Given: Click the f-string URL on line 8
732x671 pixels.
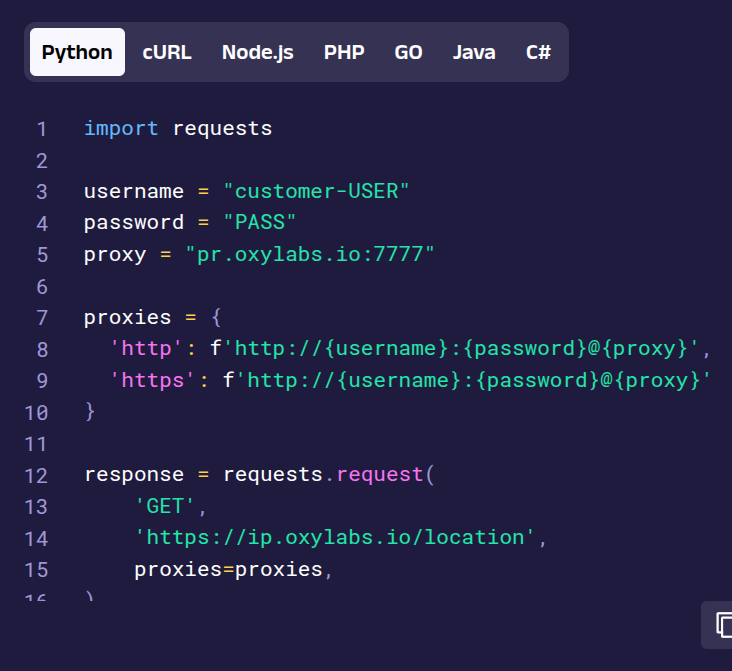Looking at the screenshot, I should tap(455, 349).
